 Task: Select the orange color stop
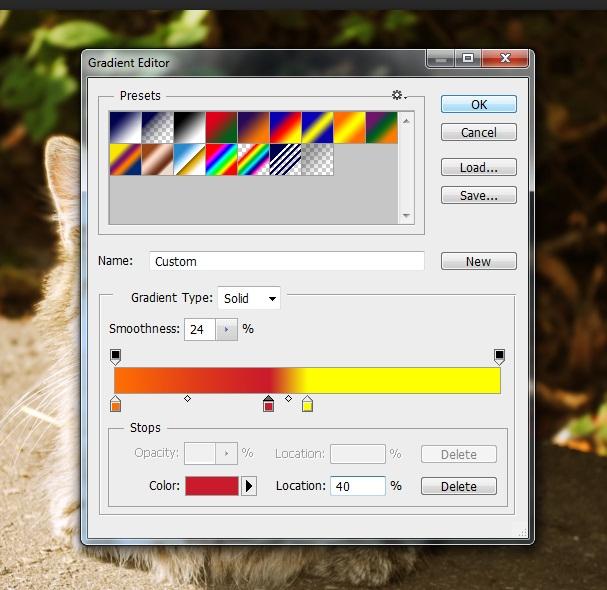115,404
